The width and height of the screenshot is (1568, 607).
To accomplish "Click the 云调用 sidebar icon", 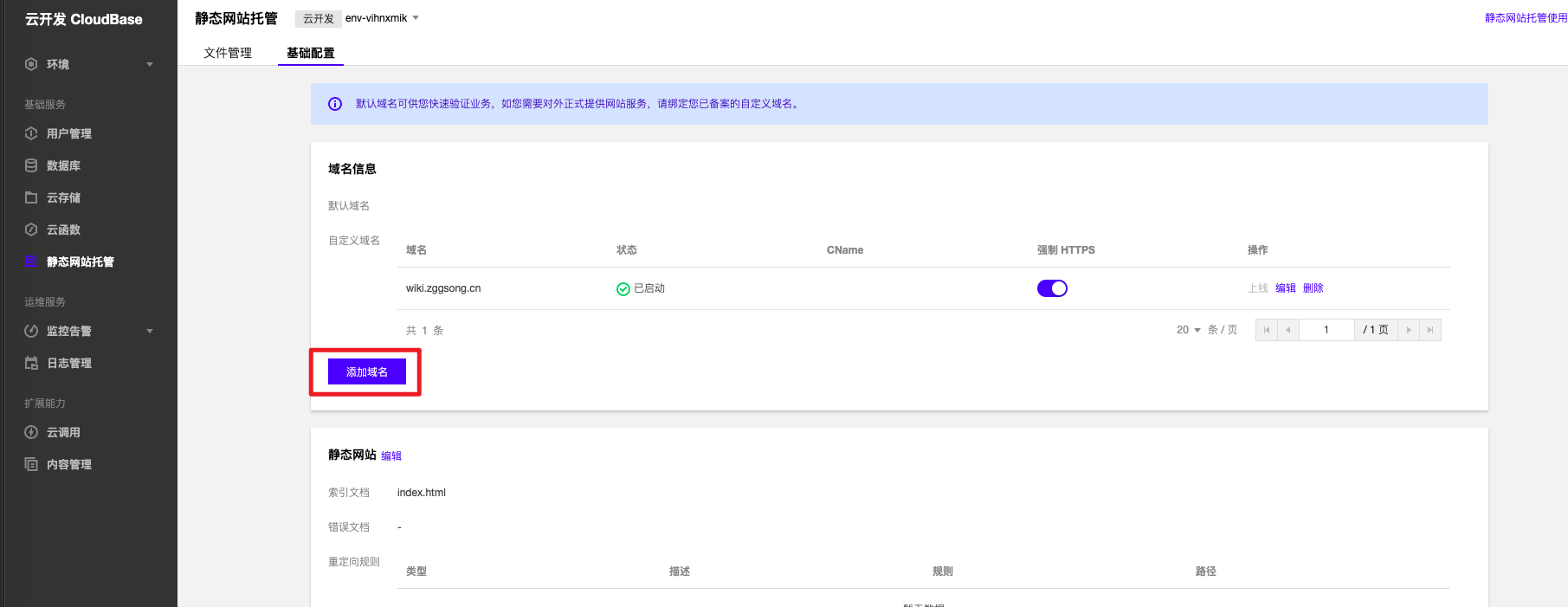I will coord(31,432).
